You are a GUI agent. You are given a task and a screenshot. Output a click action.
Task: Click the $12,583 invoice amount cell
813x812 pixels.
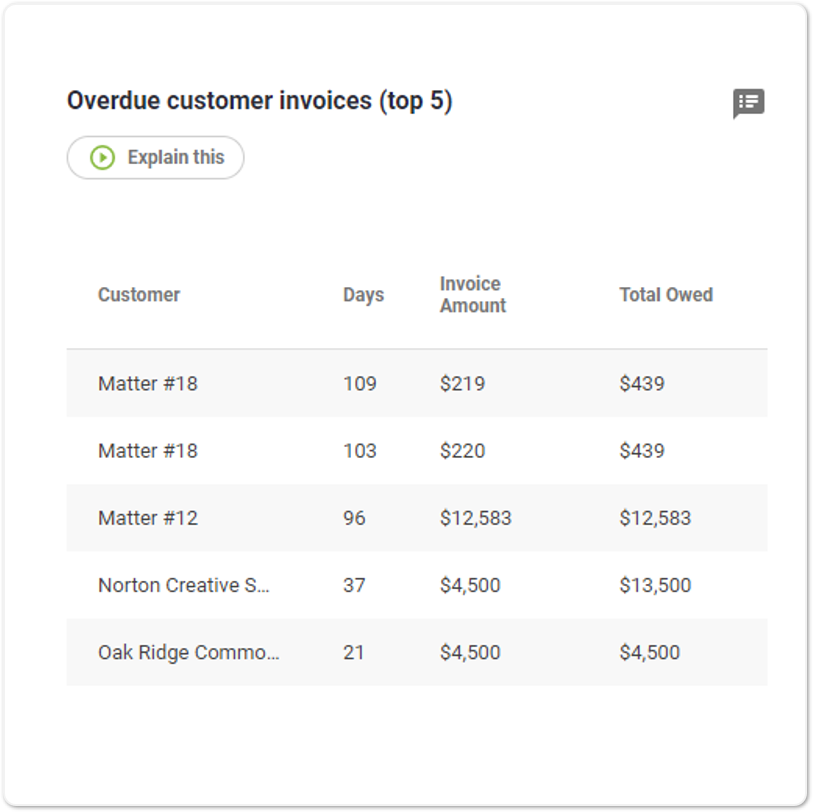[x=475, y=518]
